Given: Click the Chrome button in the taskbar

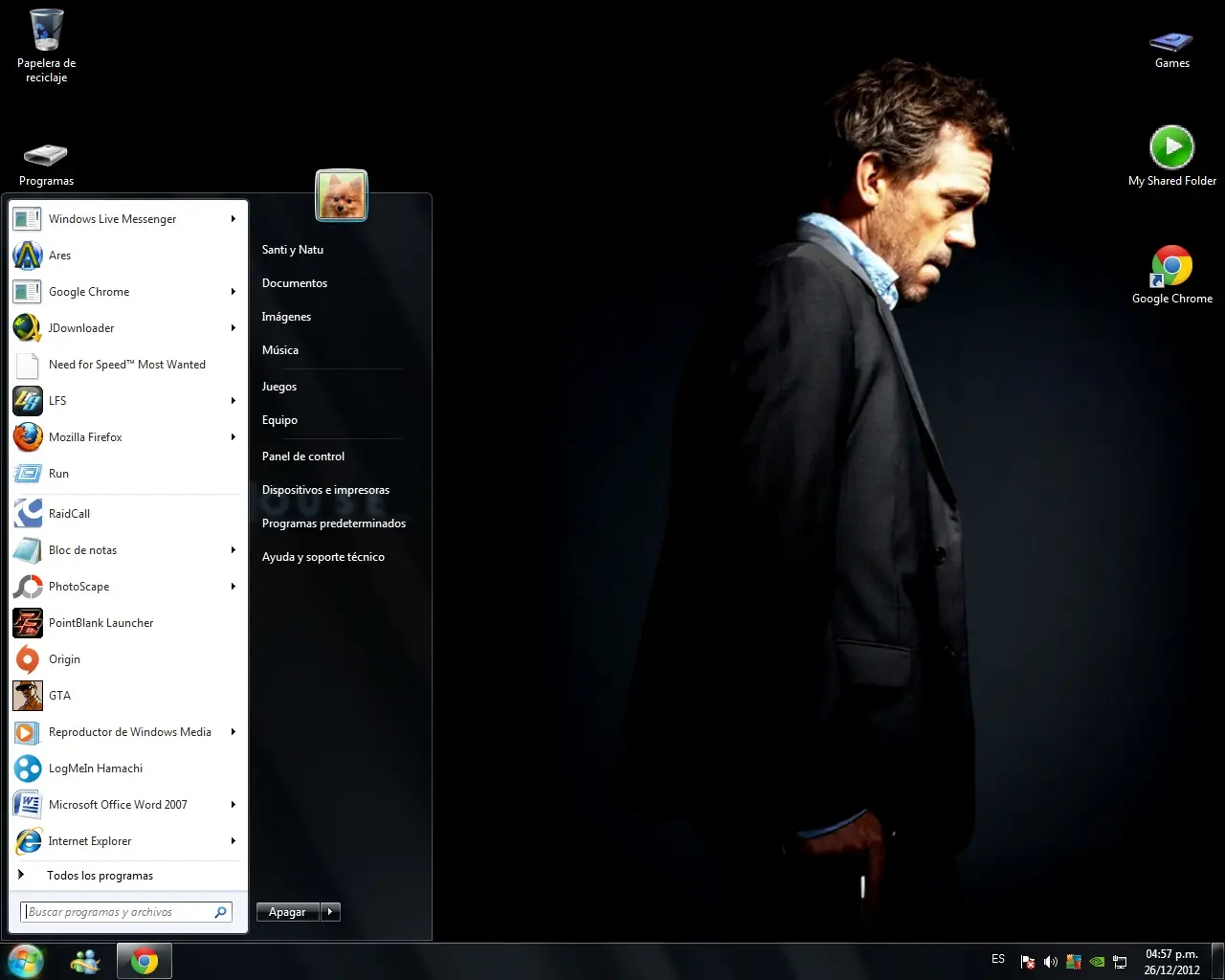Looking at the screenshot, I should (145, 961).
